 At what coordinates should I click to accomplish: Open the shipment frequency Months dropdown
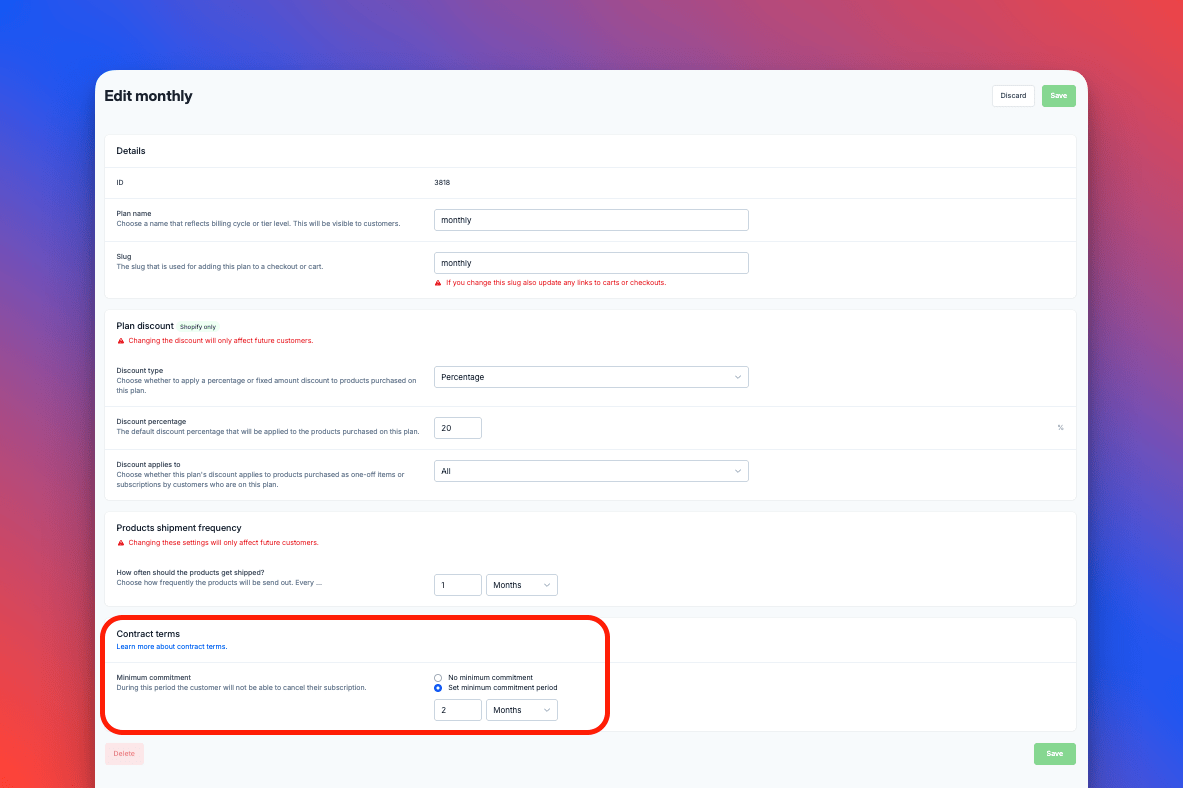pyautogui.click(x=521, y=585)
